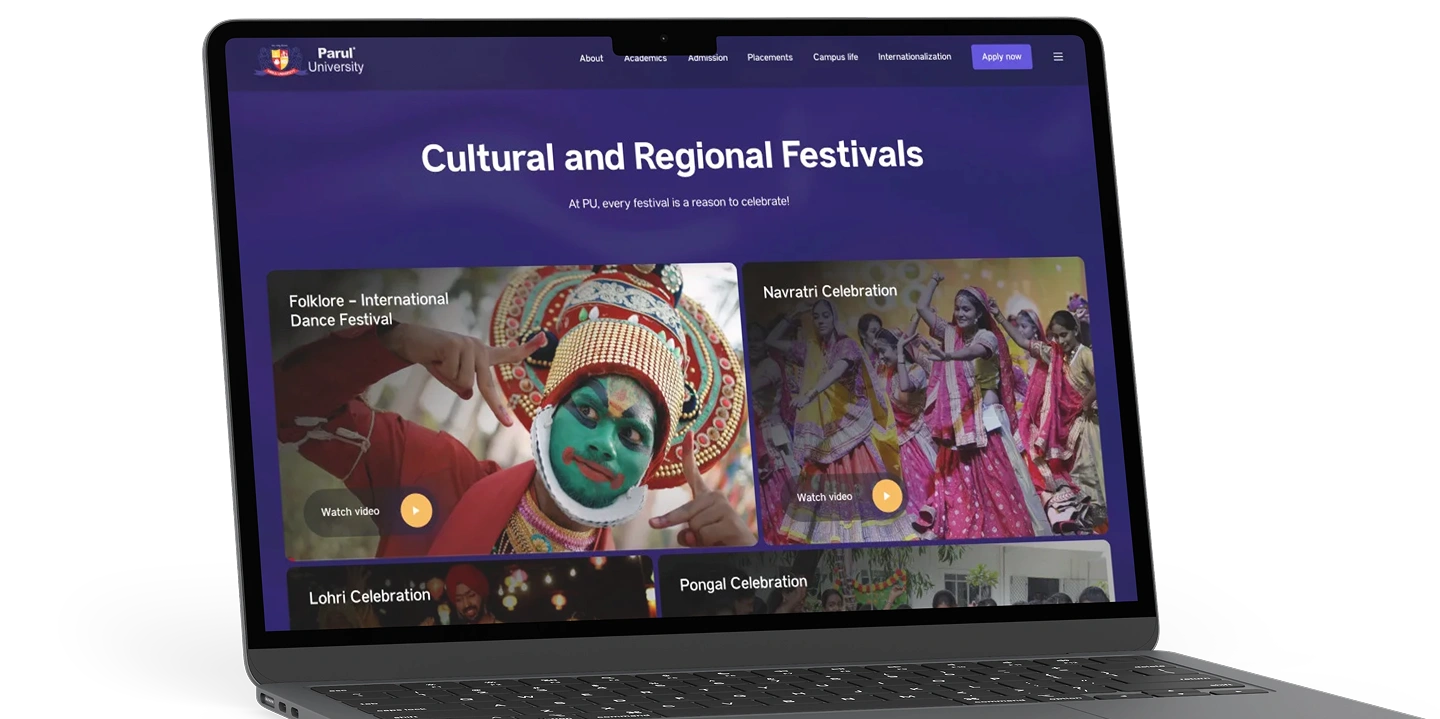The image size is (1440, 719).
Task: Open the About menu item
Action: tap(591, 58)
